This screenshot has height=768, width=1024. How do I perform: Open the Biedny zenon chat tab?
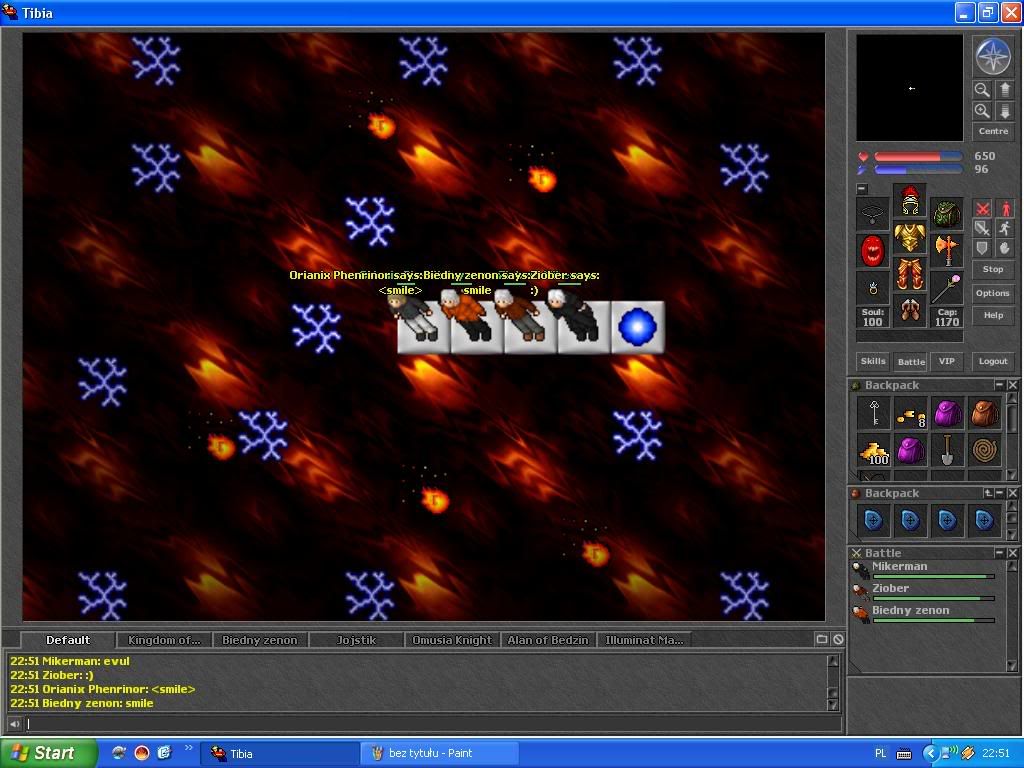(x=260, y=640)
